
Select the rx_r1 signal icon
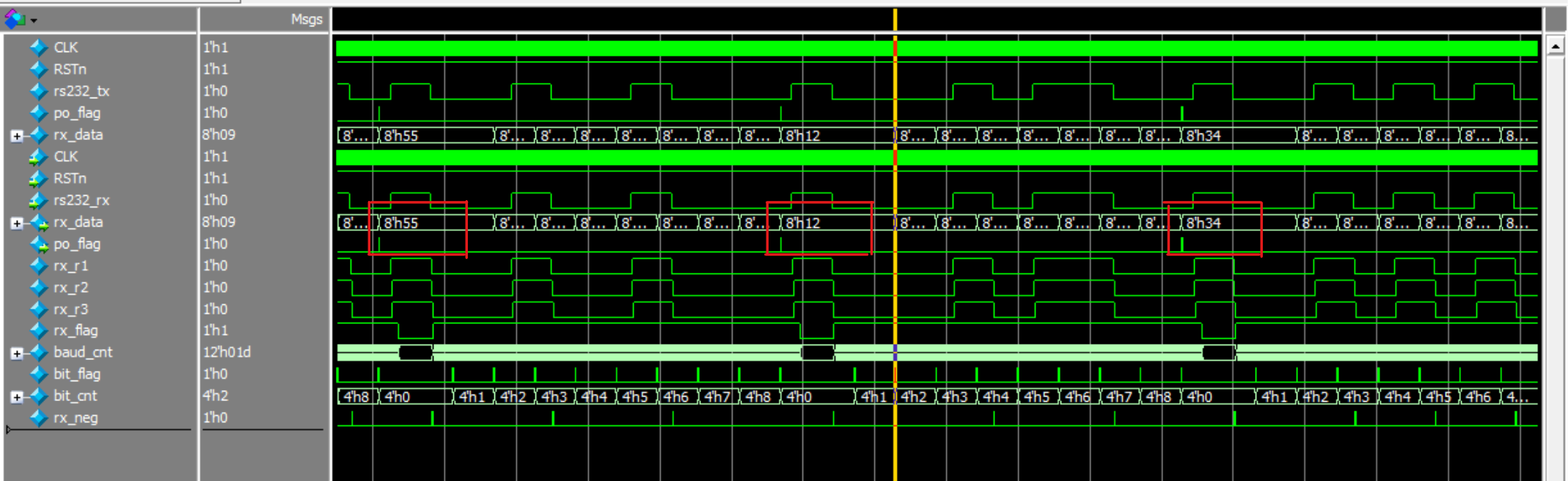tap(39, 265)
